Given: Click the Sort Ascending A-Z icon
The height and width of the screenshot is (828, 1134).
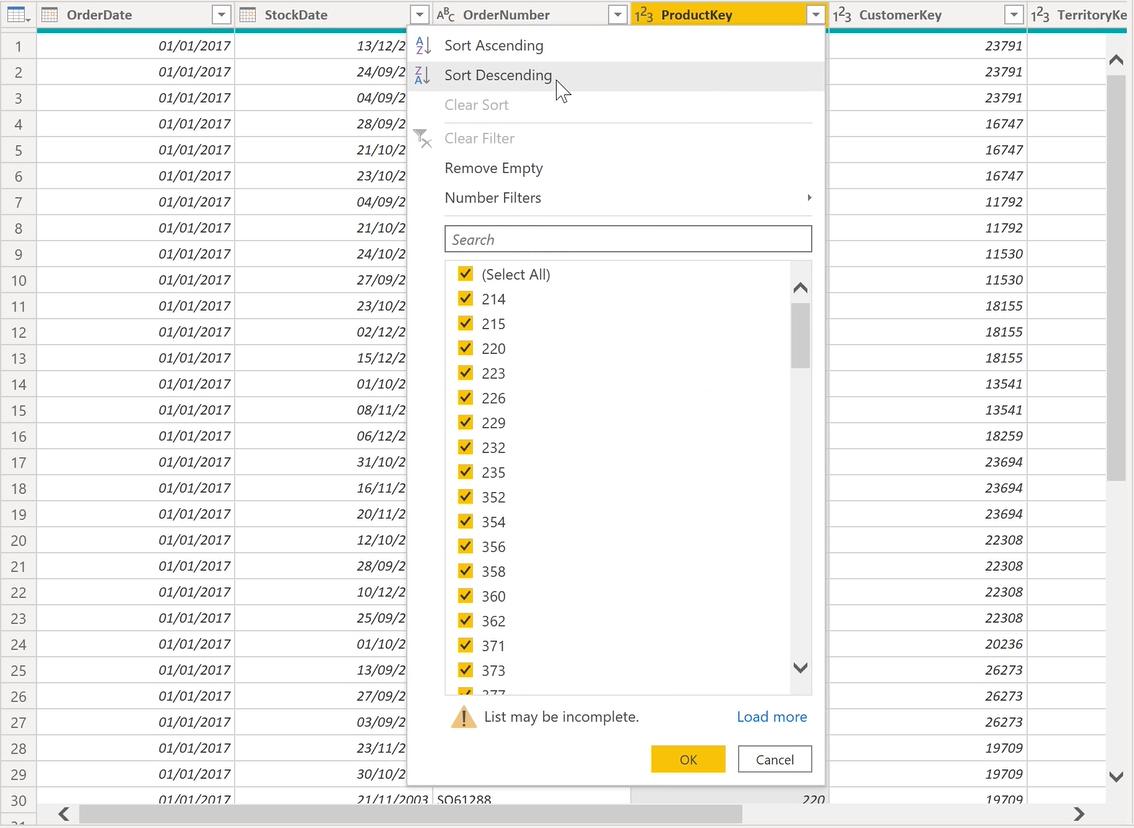Looking at the screenshot, I should click(x=423, y=46).
